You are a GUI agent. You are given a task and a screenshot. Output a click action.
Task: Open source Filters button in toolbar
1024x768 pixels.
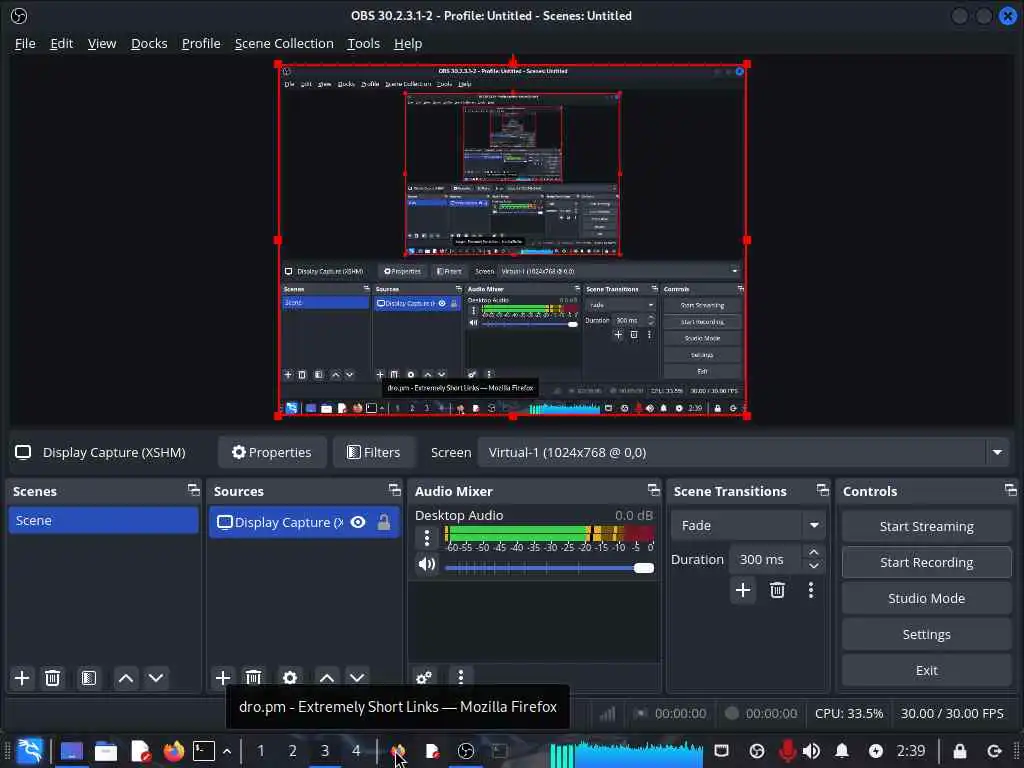374,453
